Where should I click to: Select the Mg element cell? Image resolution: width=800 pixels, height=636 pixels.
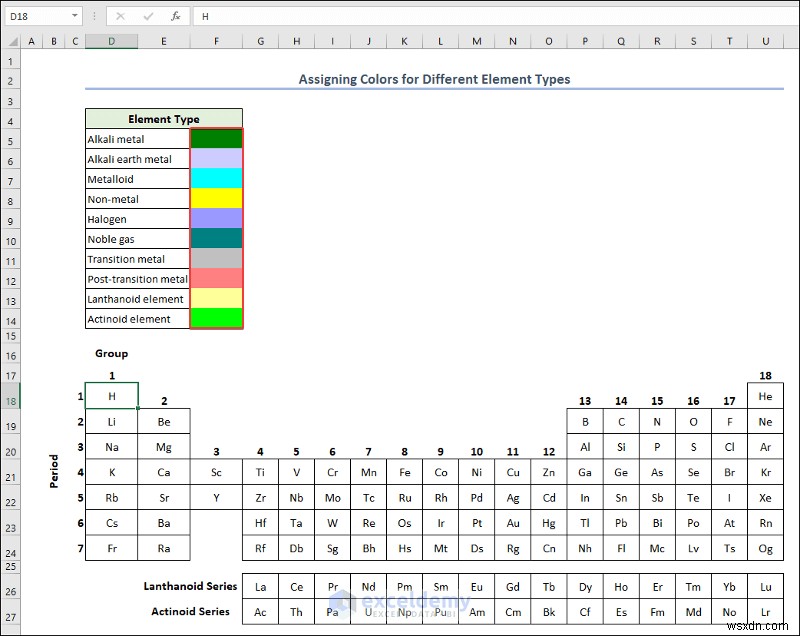164,447
